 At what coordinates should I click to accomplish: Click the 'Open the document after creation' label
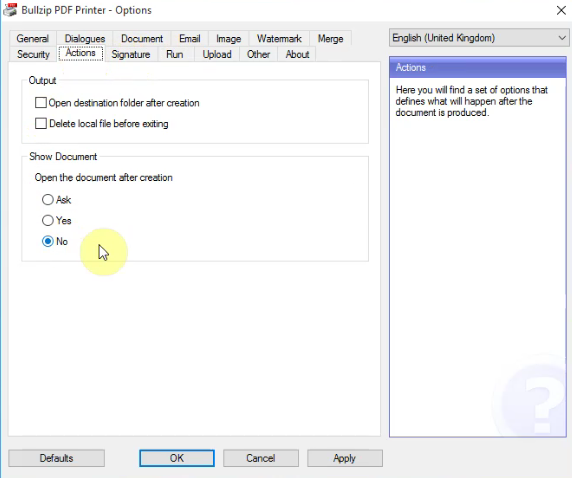[104, 178]
